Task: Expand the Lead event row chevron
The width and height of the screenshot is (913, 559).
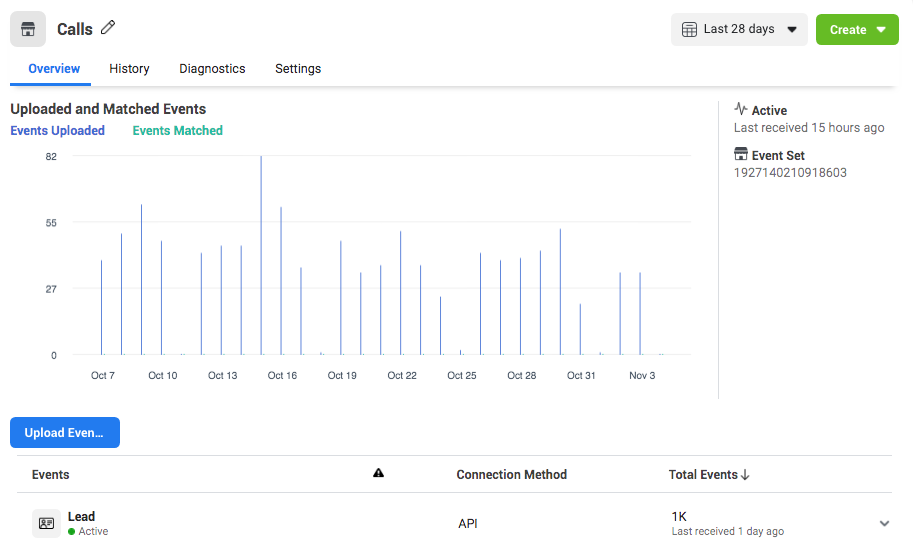Action: click(x=884, y=523)
